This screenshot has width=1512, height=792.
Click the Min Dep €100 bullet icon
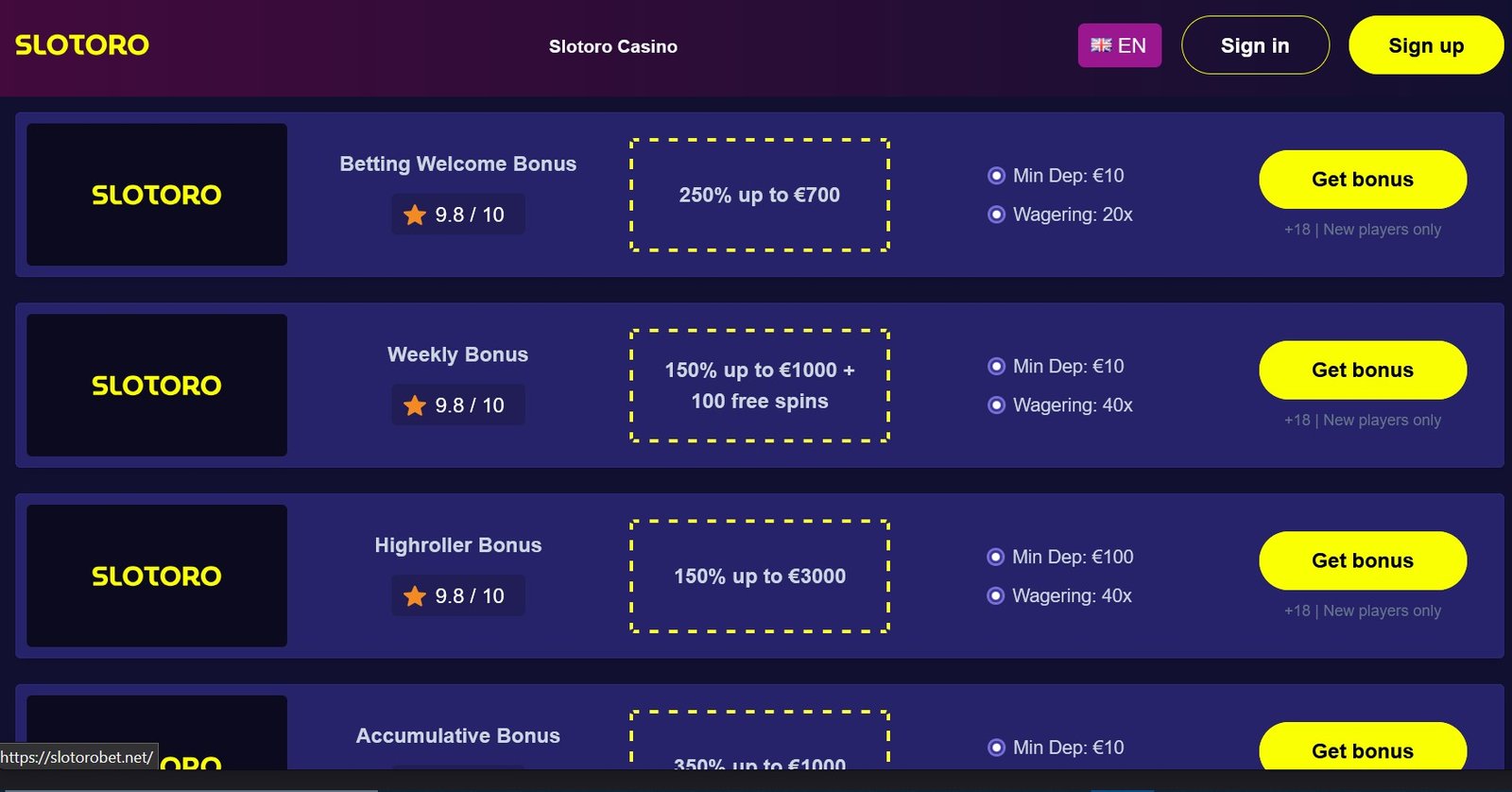(995, 558)
